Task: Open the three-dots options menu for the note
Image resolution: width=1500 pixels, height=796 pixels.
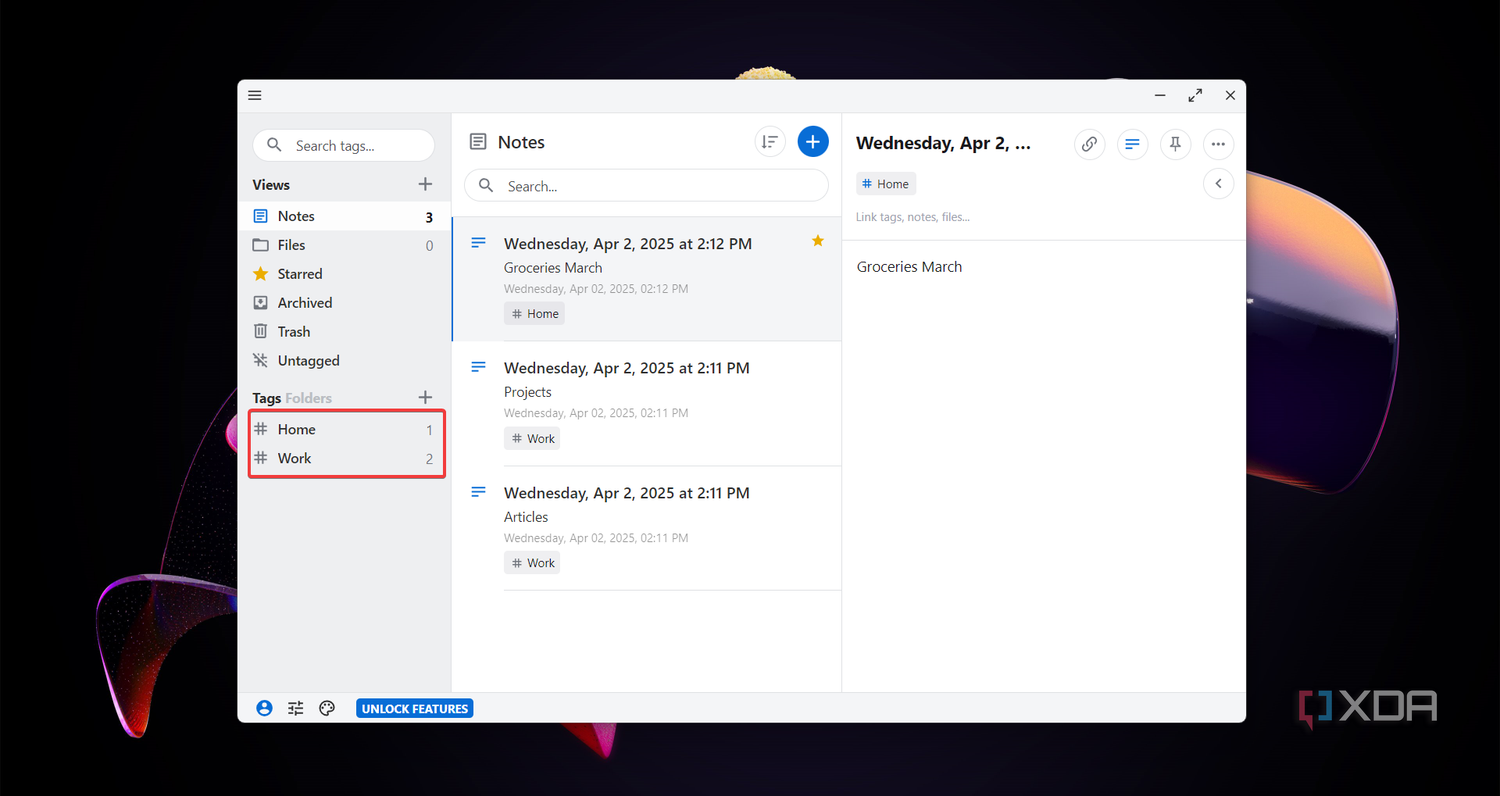Action: [x=1218, y=144]
